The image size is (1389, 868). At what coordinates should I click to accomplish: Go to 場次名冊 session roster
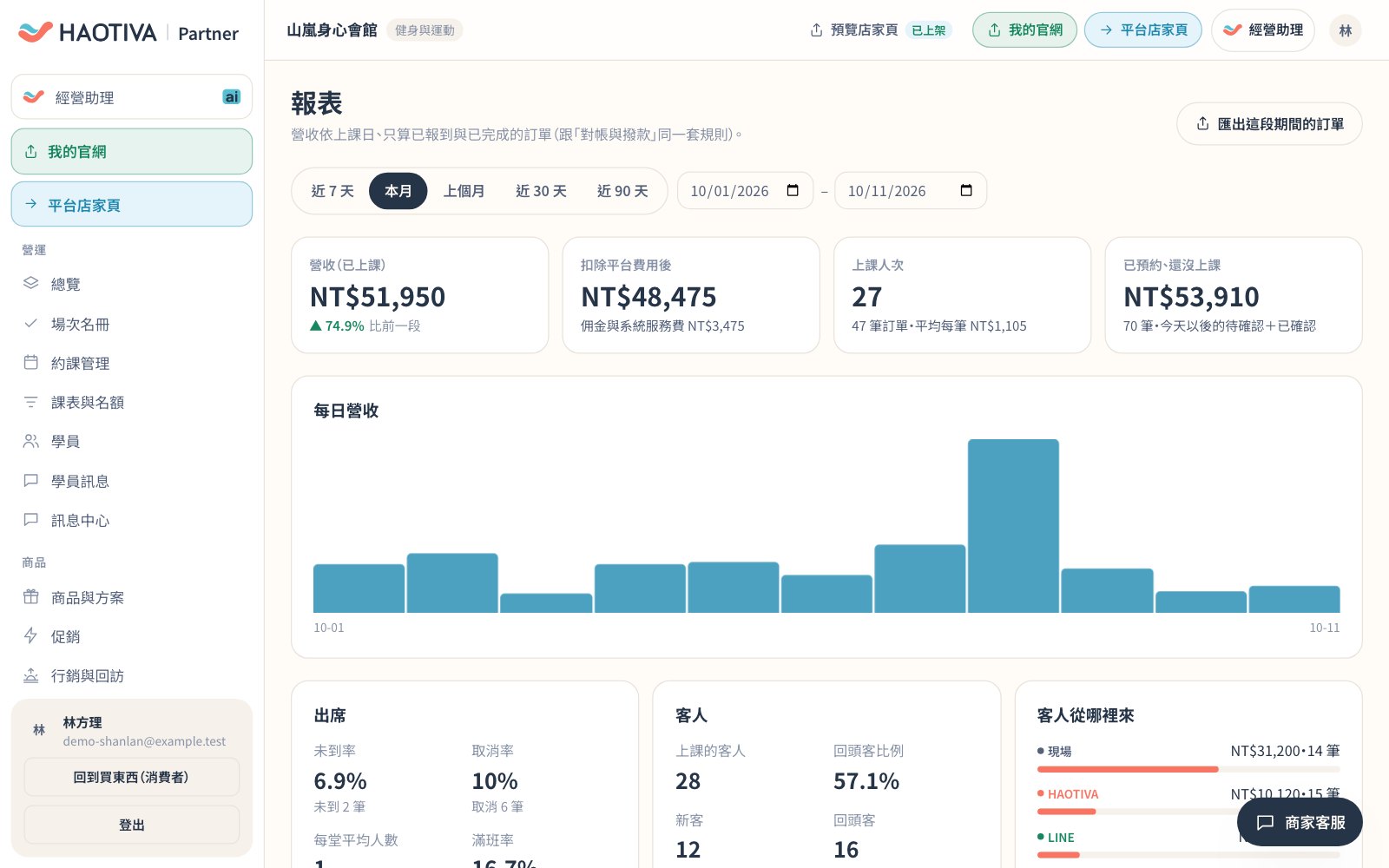[x=132, y=324]
